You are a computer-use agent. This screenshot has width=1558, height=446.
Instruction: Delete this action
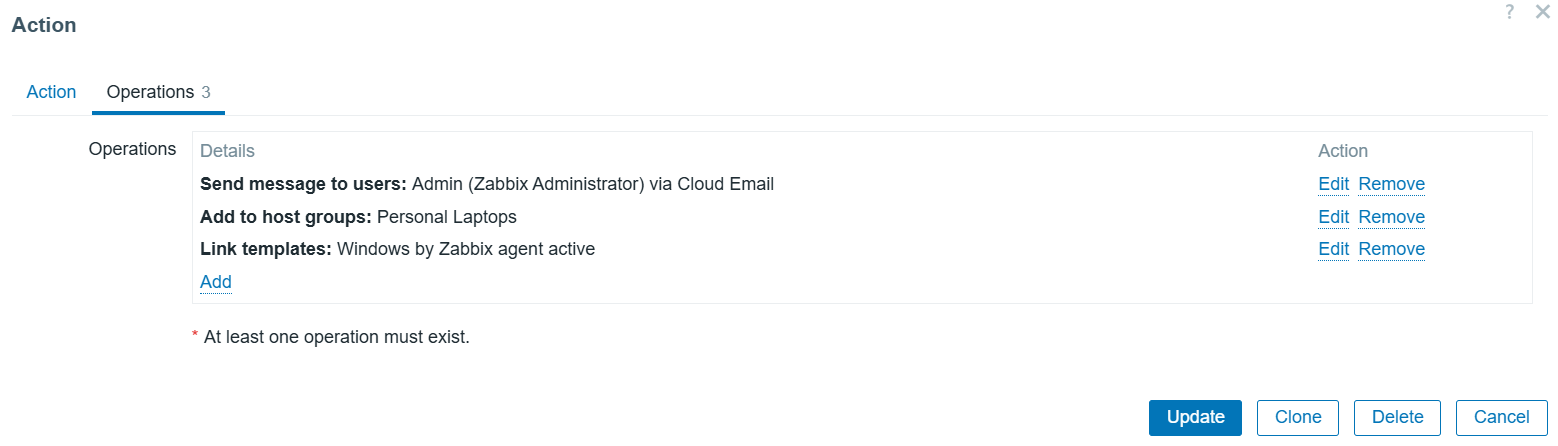pos(1397,417)
